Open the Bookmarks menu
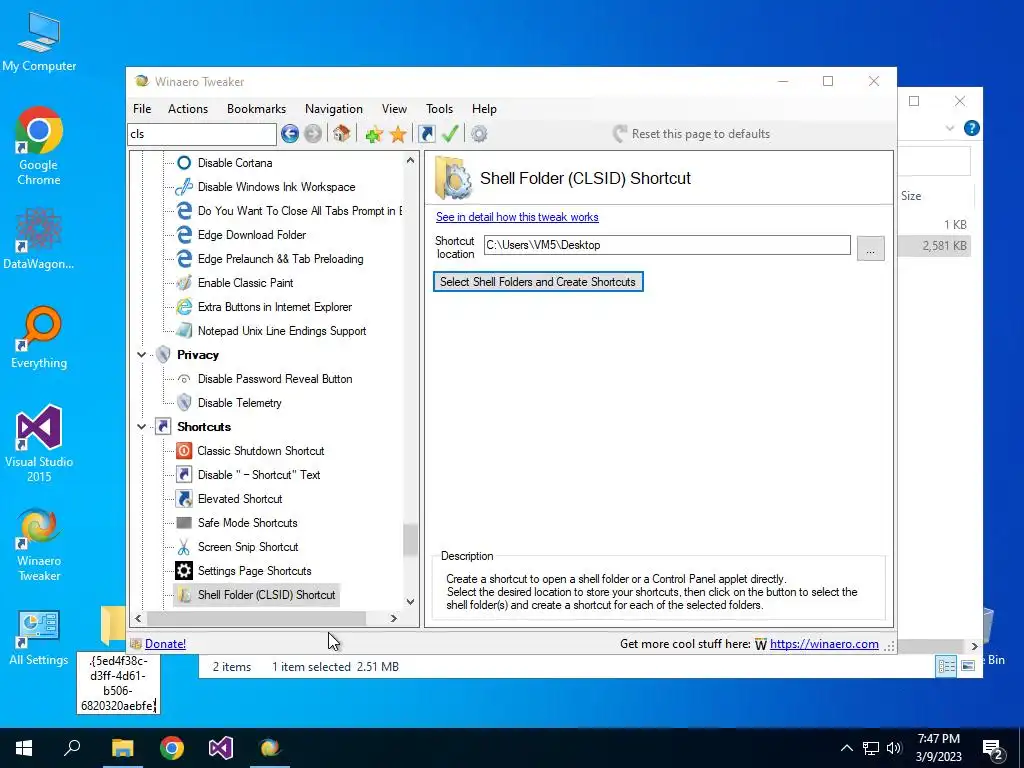 (256, 109)
